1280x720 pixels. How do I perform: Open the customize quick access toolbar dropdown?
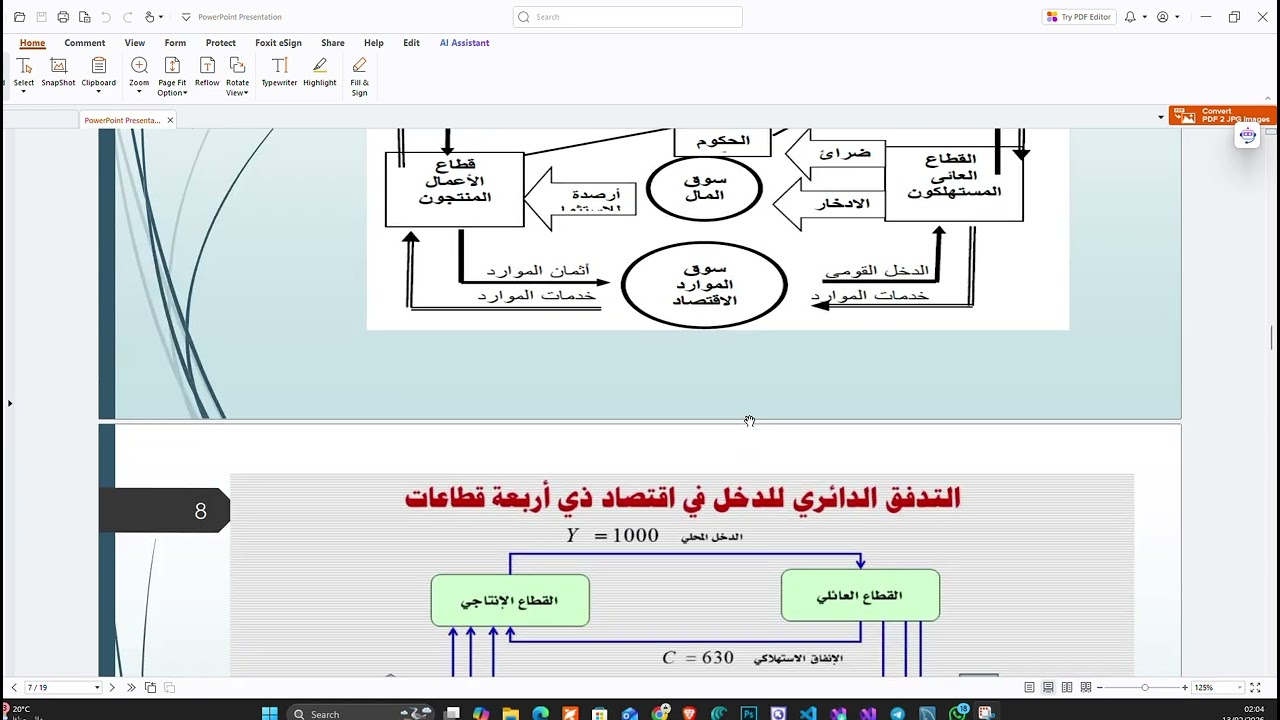pos(185,17)
